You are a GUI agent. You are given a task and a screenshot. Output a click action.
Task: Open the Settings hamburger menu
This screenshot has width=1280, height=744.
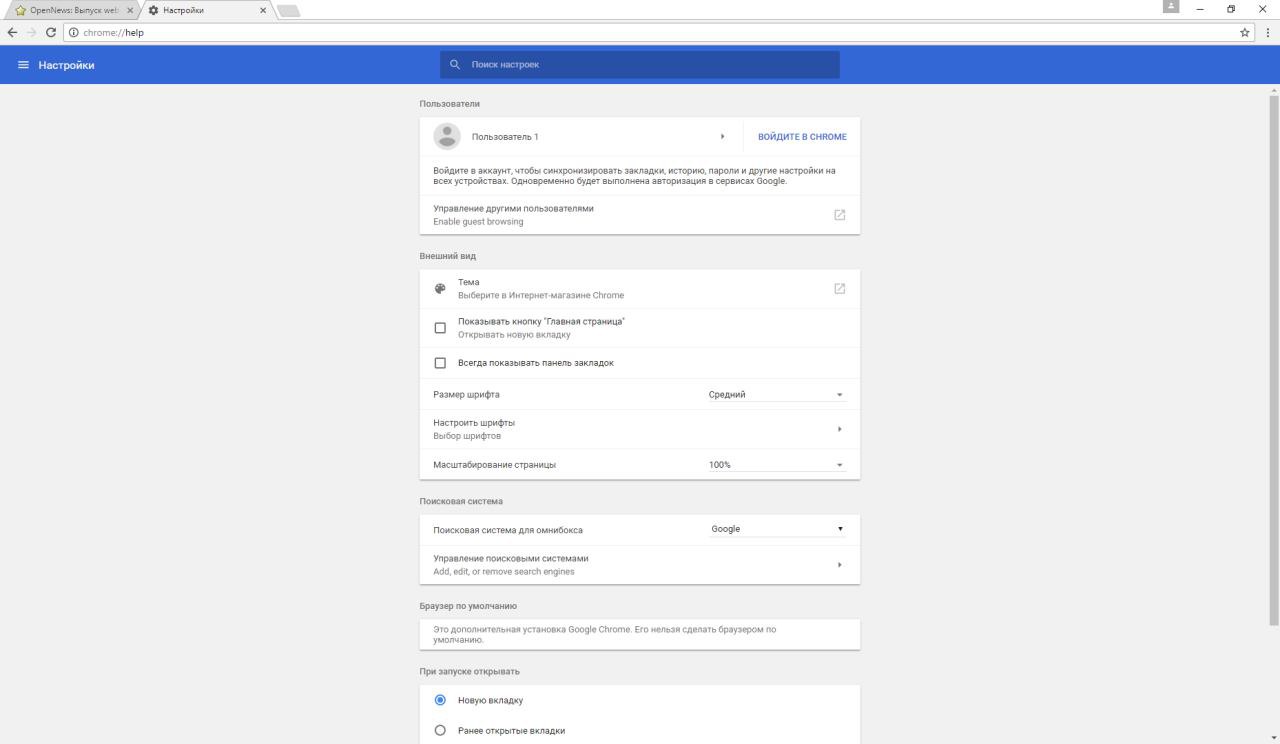click(24, 65)
